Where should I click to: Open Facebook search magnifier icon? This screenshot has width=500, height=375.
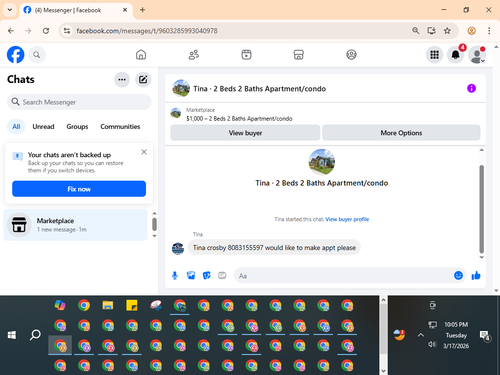37,55
